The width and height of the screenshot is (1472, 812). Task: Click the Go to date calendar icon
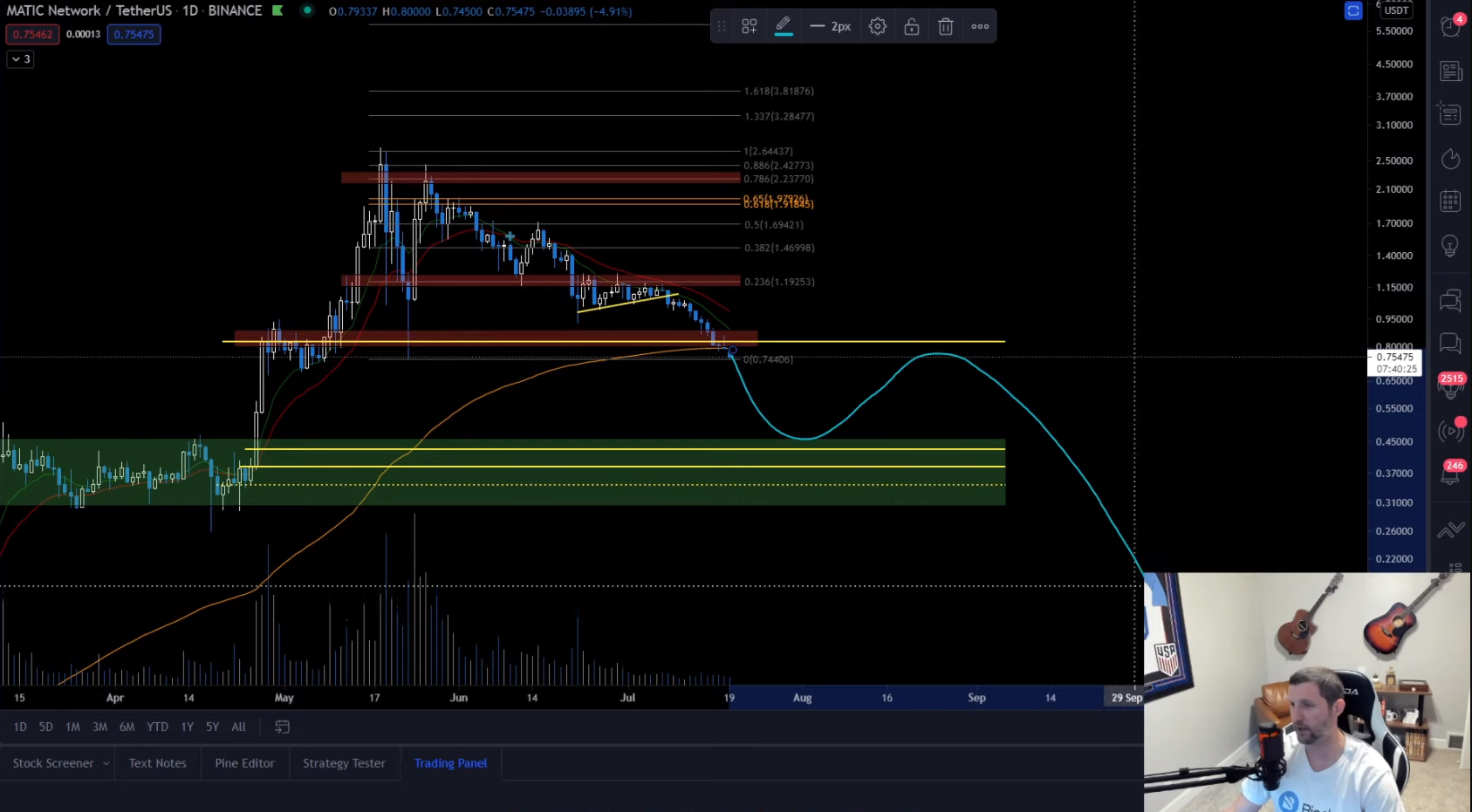(x=282, y=727)
